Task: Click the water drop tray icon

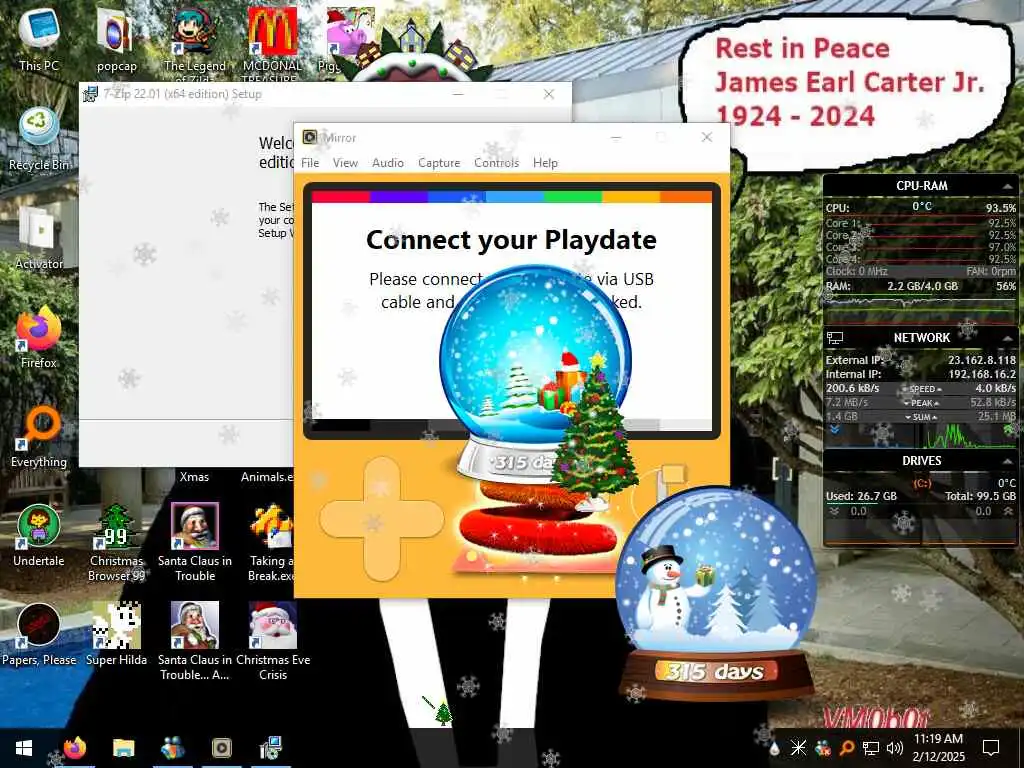Action: [x=775, y=748]
